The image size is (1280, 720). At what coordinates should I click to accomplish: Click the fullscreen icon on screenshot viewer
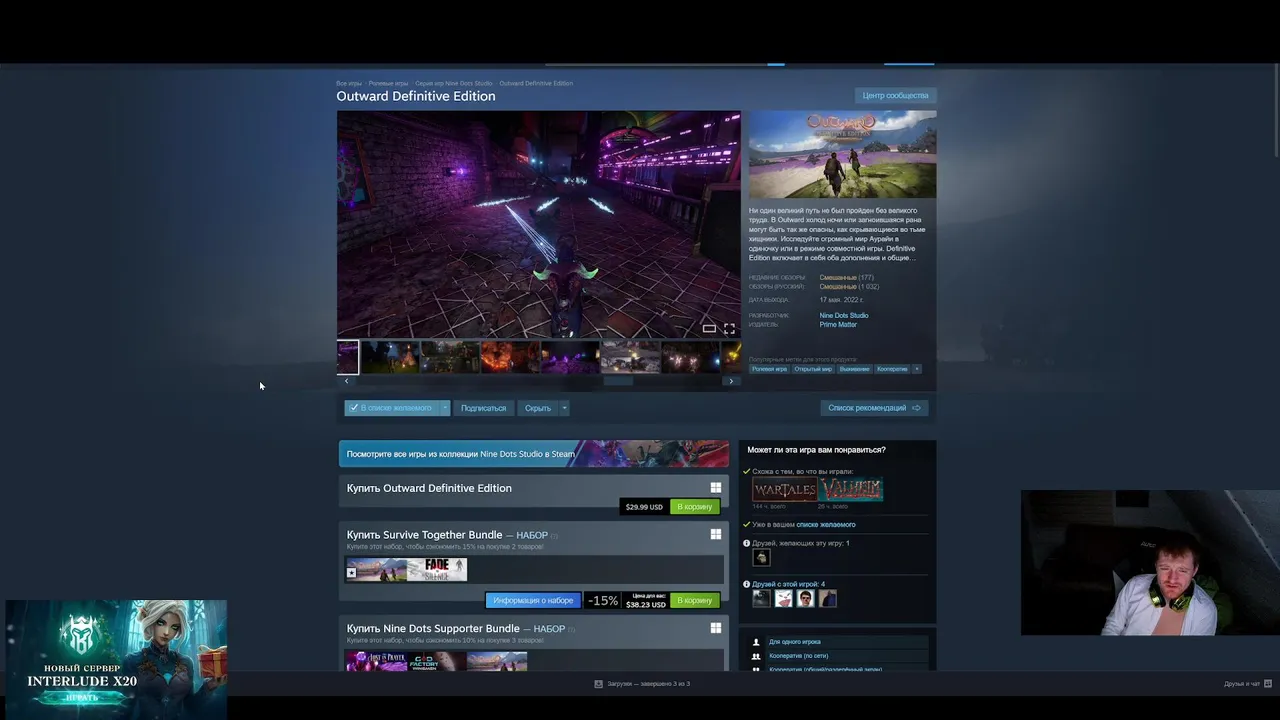pos(729,328)
